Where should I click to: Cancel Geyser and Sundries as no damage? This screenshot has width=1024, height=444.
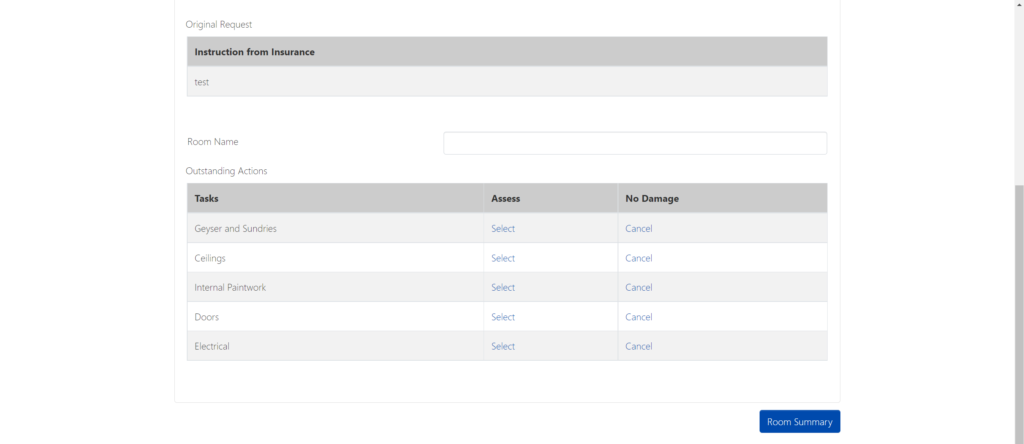639,229
